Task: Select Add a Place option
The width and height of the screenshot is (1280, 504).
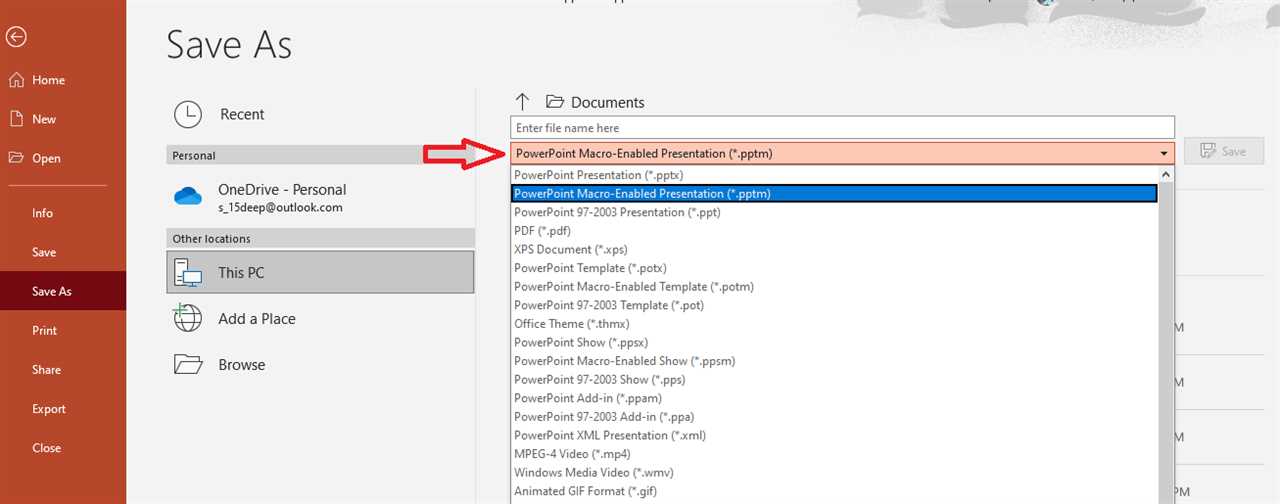Action: tap(320, 318)
